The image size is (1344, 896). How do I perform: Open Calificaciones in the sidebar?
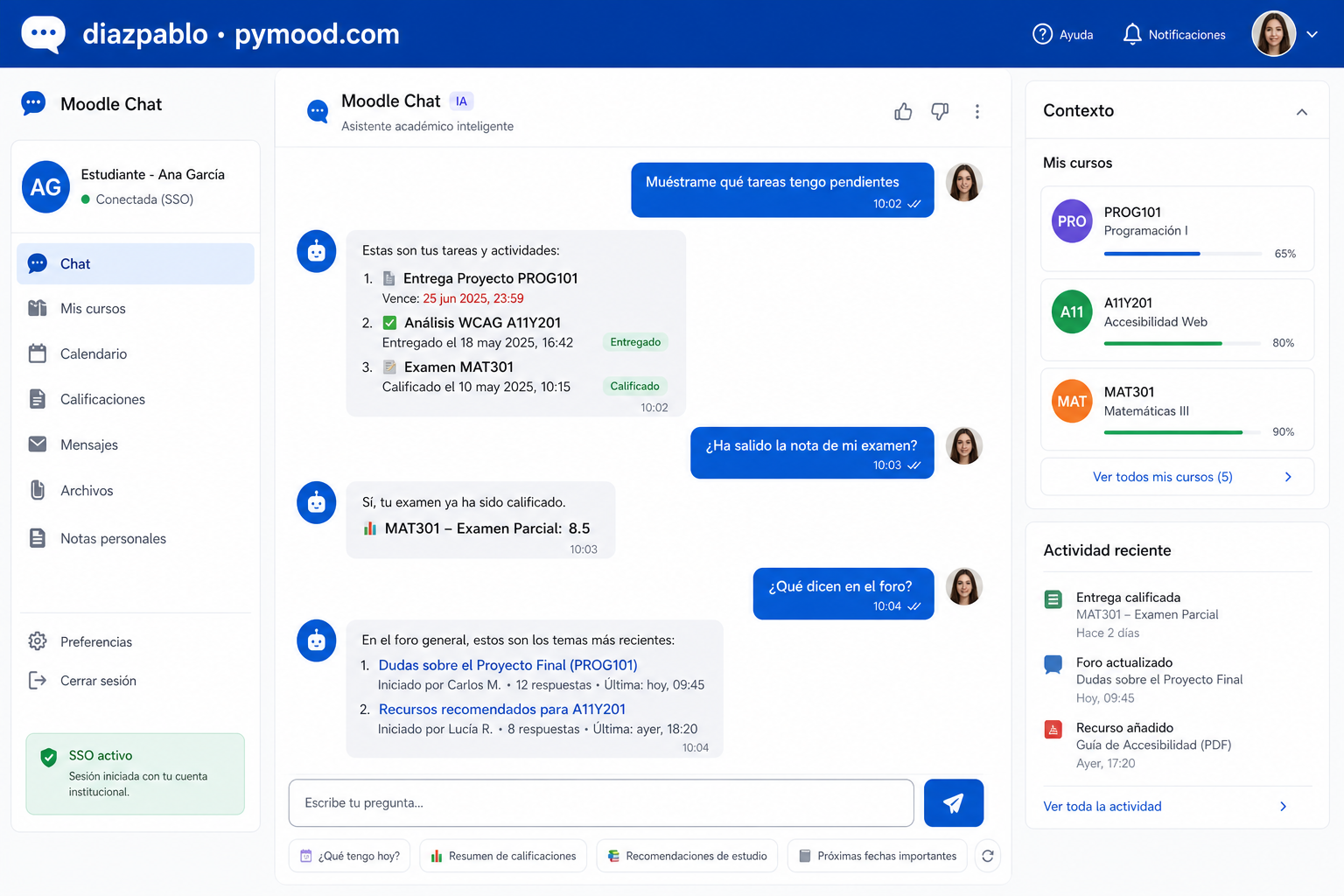(x=136, y=399)
